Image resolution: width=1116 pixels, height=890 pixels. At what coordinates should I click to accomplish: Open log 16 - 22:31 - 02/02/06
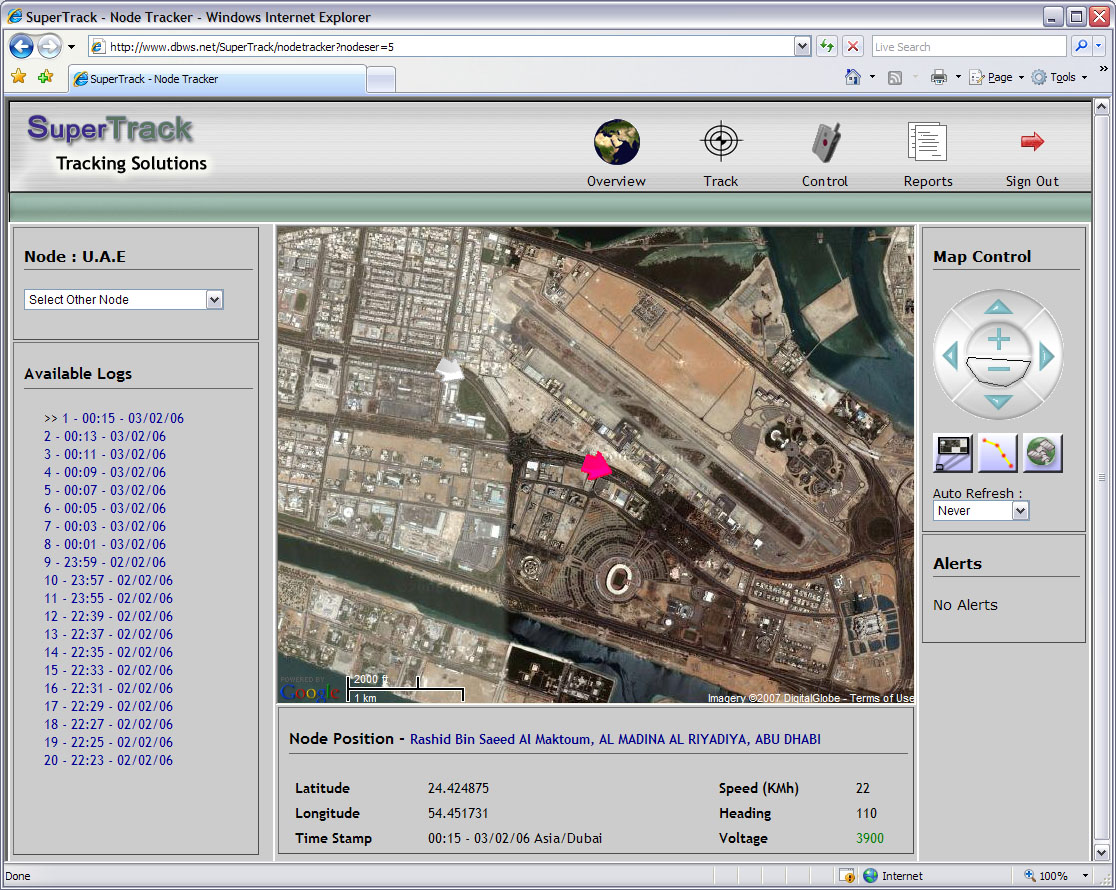108,688
